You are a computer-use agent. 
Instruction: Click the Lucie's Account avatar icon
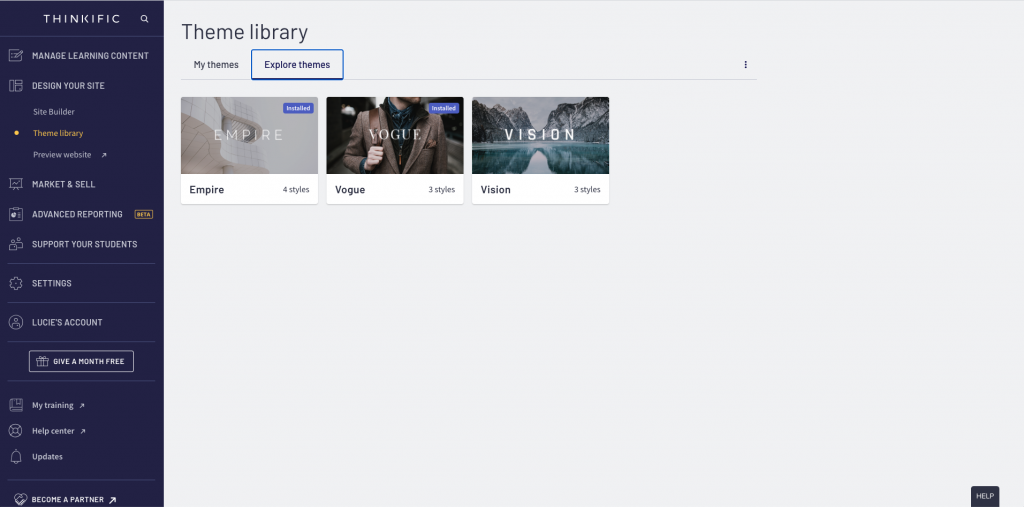pos(16,322)
